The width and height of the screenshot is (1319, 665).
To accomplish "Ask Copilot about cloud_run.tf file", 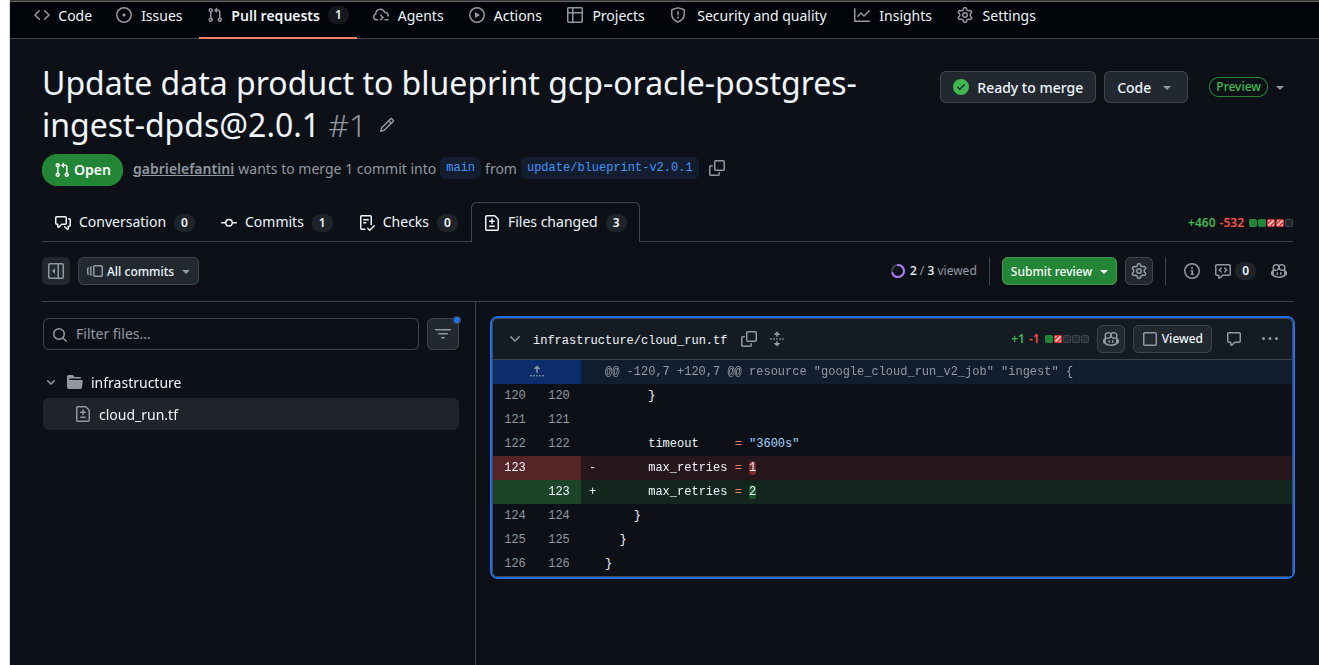I will tap(1111, 339).
